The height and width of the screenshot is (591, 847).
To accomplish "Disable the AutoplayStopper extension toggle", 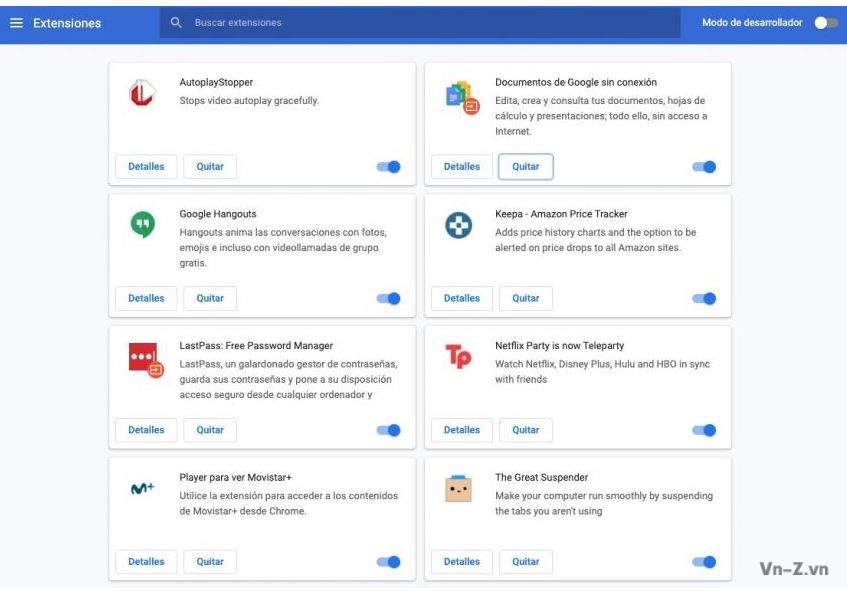I will [x=388, y=167].
